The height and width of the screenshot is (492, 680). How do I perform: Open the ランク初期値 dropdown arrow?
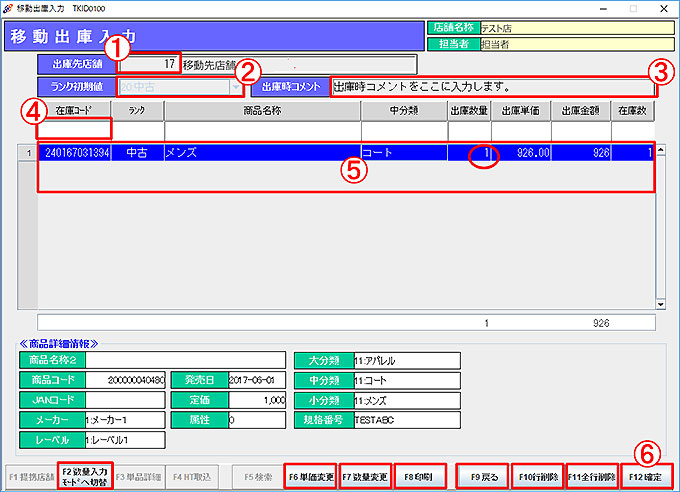pos(235,87)
